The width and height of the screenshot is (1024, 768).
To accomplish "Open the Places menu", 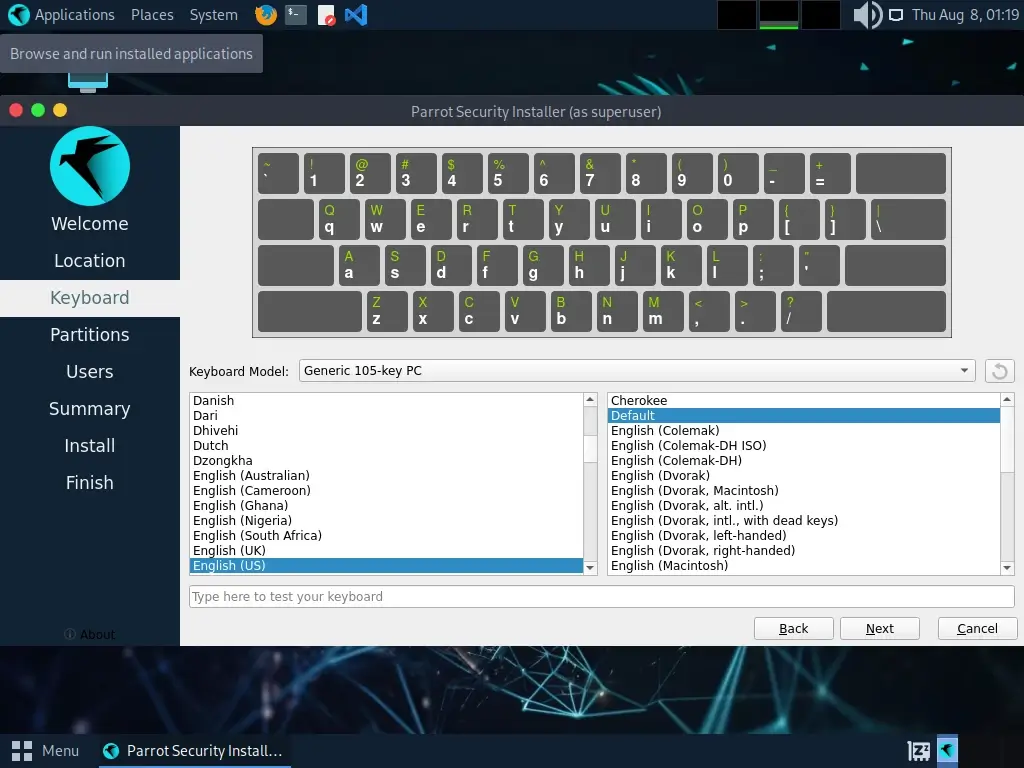I will (x=152, y=15).
